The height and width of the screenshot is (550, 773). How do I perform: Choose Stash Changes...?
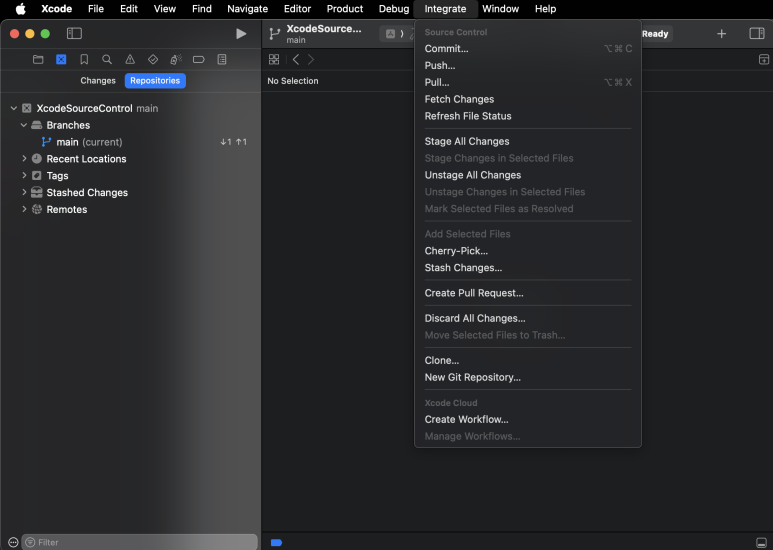point(528,268)
